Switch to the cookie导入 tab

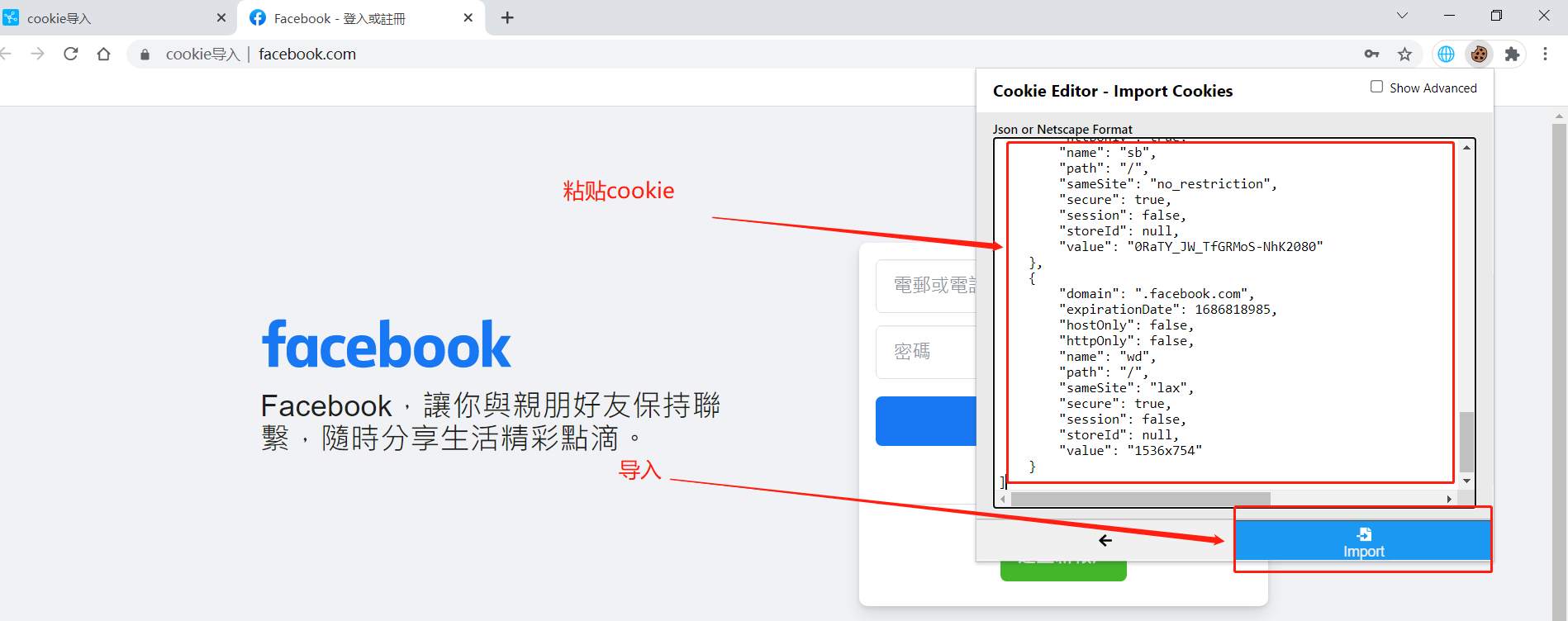[116, 18]
